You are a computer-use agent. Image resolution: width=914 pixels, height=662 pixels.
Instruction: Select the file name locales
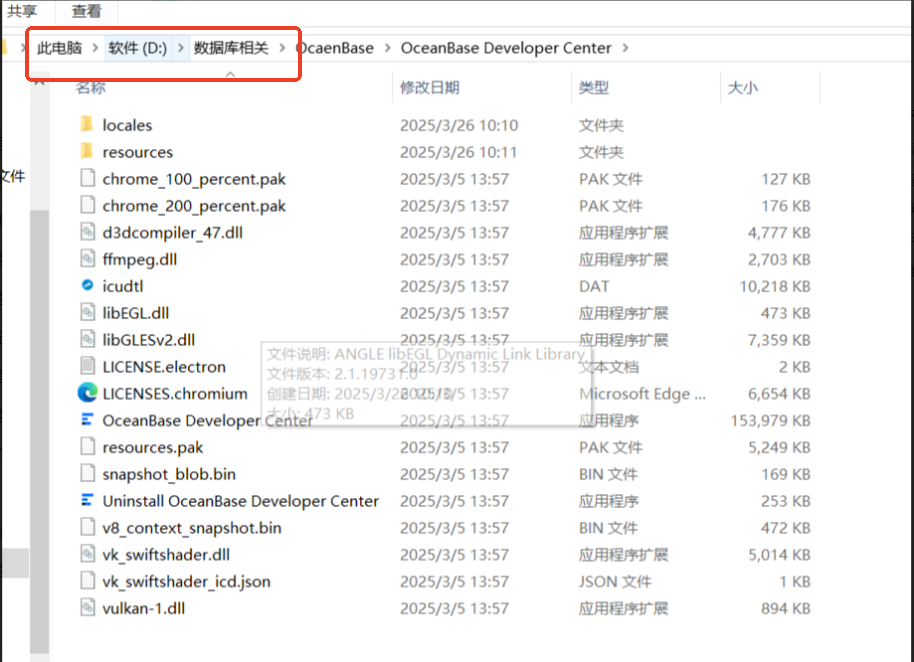coord(127,125)
